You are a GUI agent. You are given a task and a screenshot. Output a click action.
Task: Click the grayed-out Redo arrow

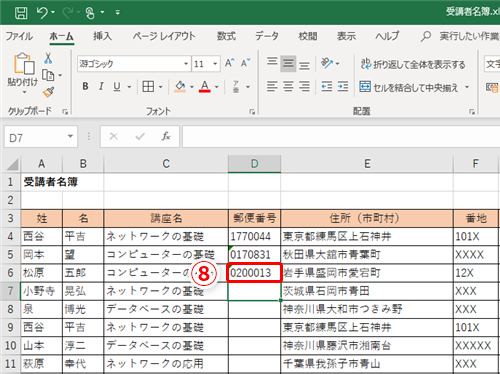click(68, 13)
